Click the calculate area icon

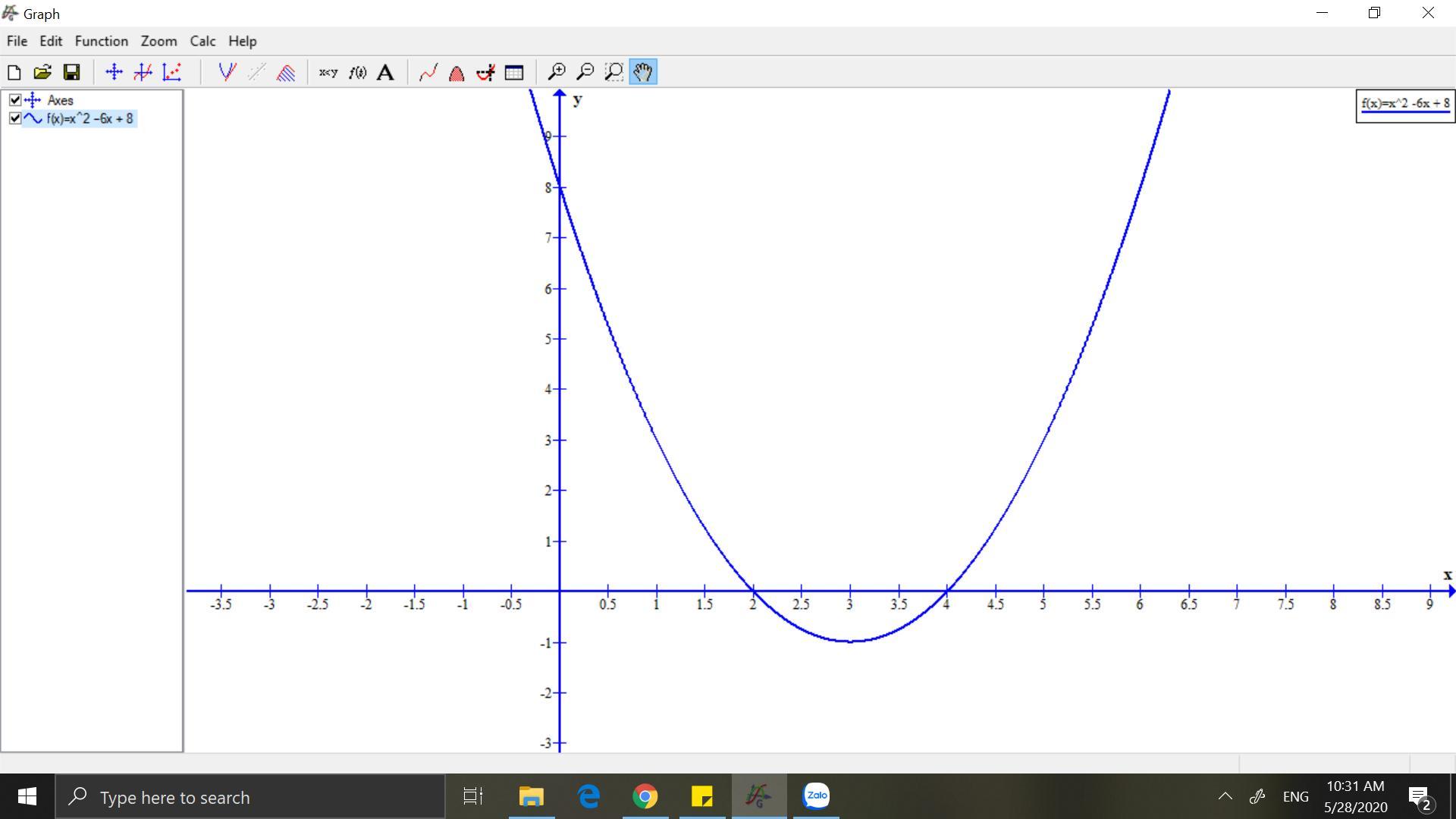point(457,72)
